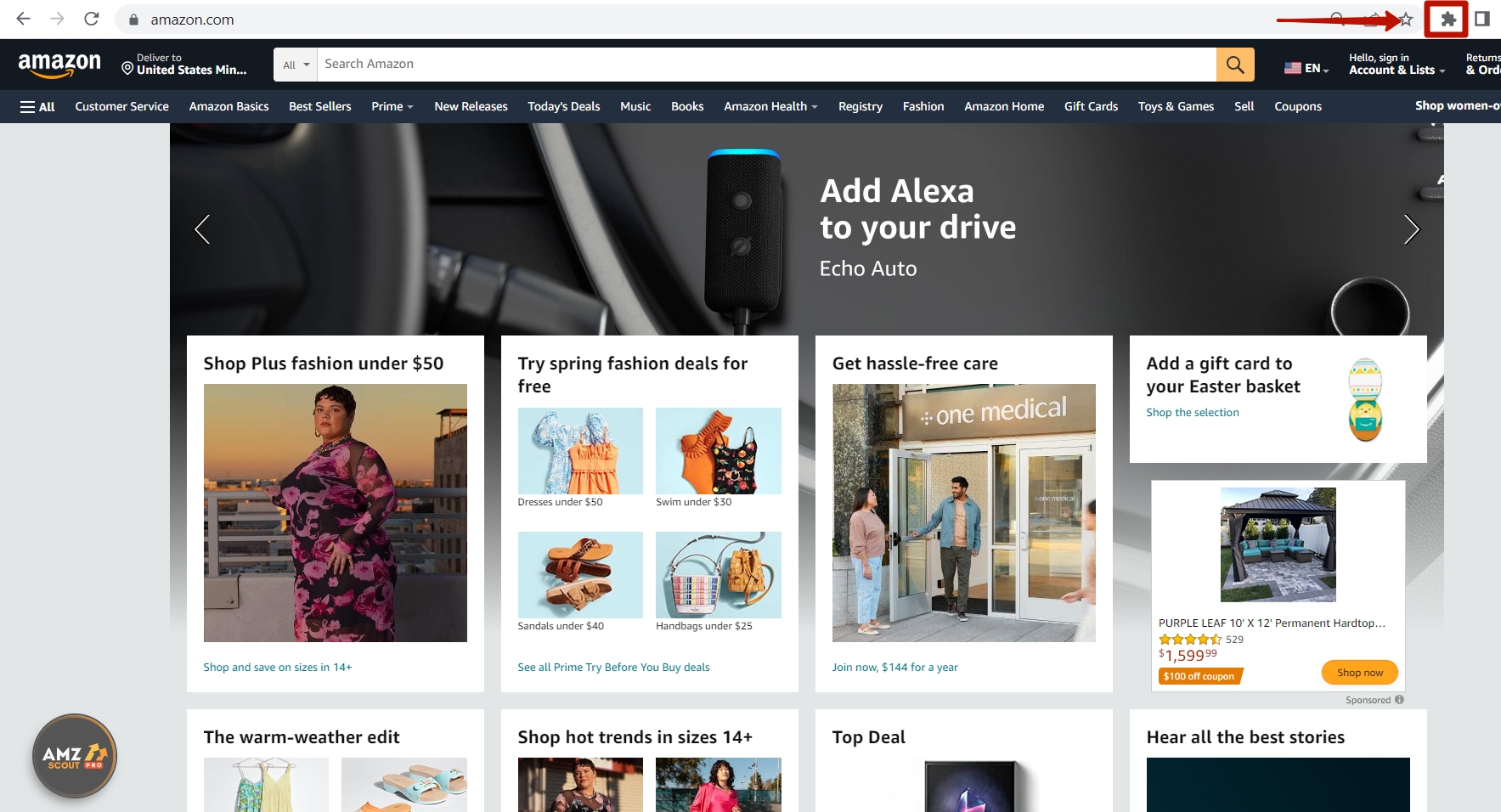1501x812 pixels.
Task: View site information via the padlock icon
Action: (133, 20)
